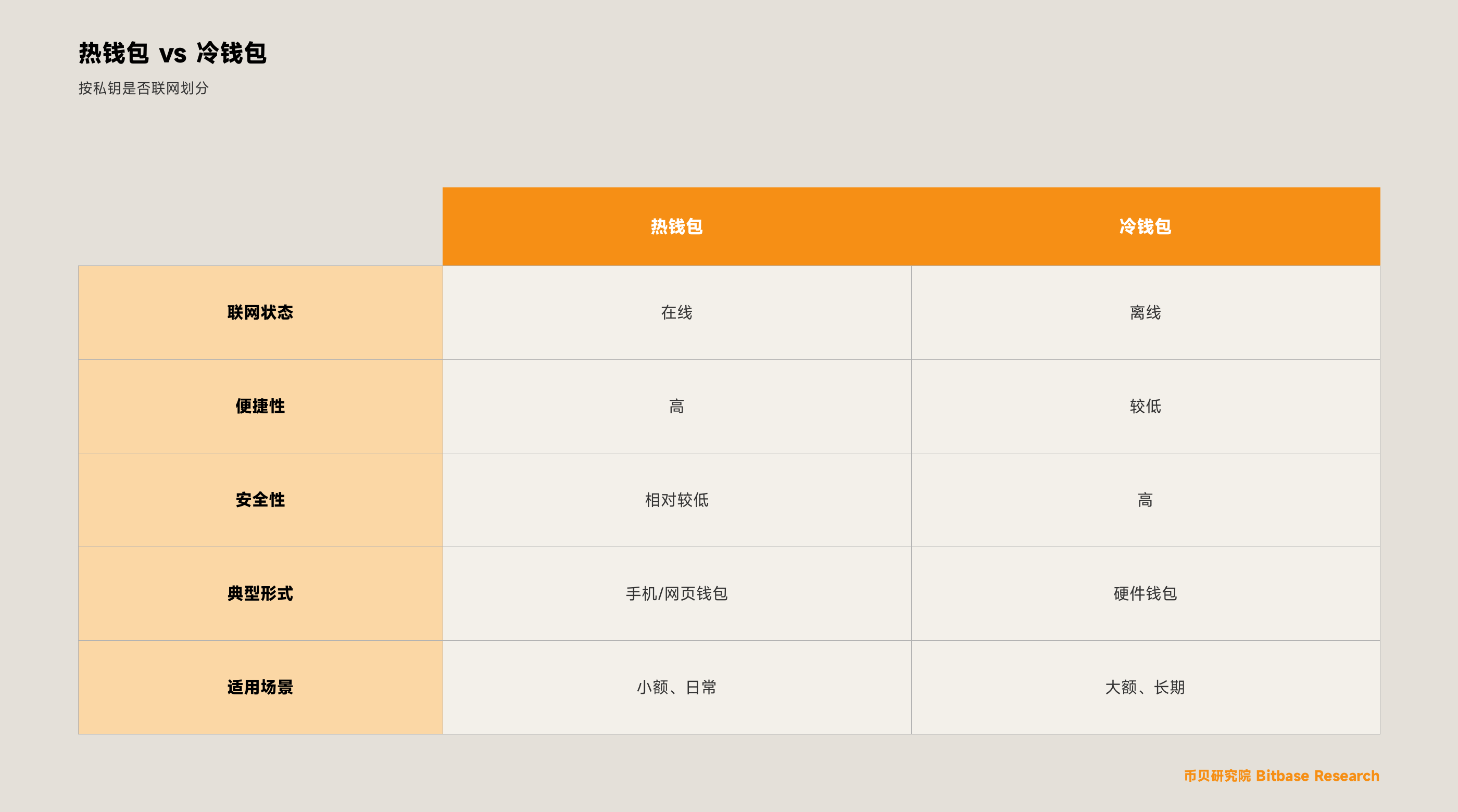Viewport: 1458px width, 812px height.
Task: Select the 联网状态 row label
Action: [x=260, y=312]
